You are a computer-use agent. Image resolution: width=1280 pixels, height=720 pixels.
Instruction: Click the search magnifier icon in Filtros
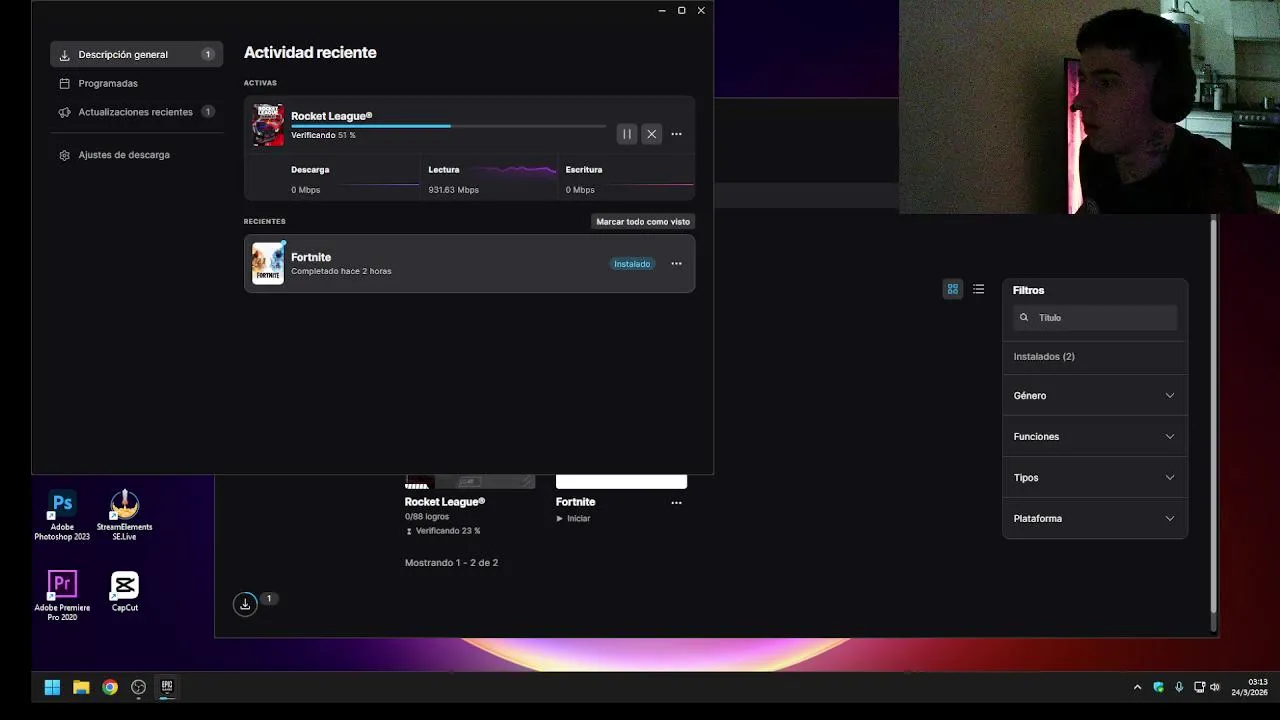pyautogui.click(x=1024, y=317)
